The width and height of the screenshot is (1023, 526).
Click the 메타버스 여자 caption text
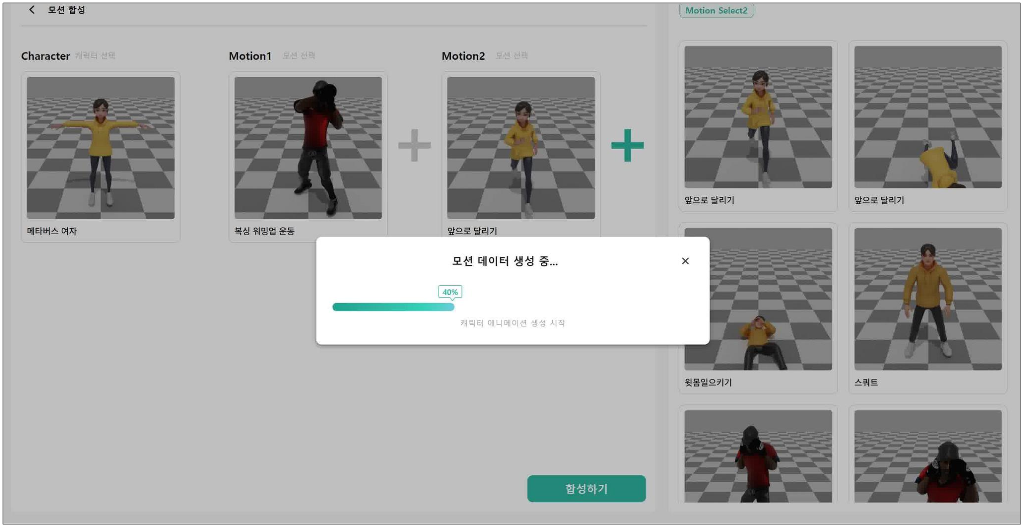tap(52, 231)
